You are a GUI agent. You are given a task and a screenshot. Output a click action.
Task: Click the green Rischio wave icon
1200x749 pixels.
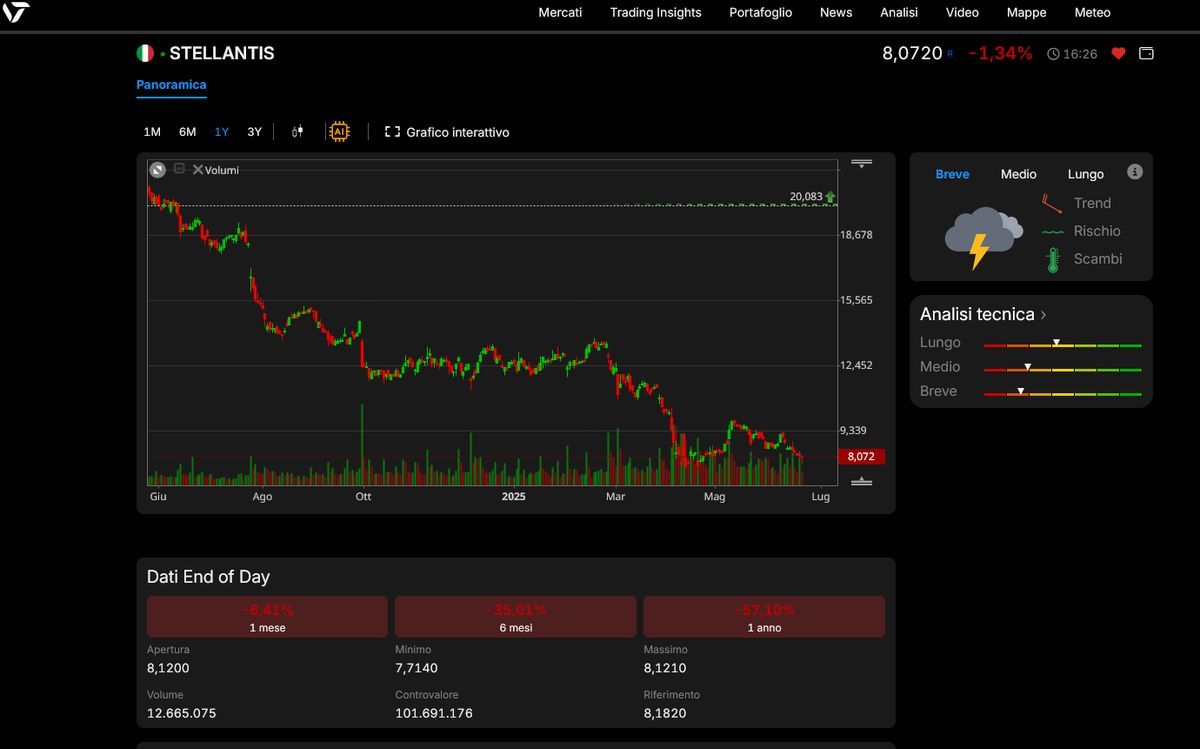tap(1052, 231)
